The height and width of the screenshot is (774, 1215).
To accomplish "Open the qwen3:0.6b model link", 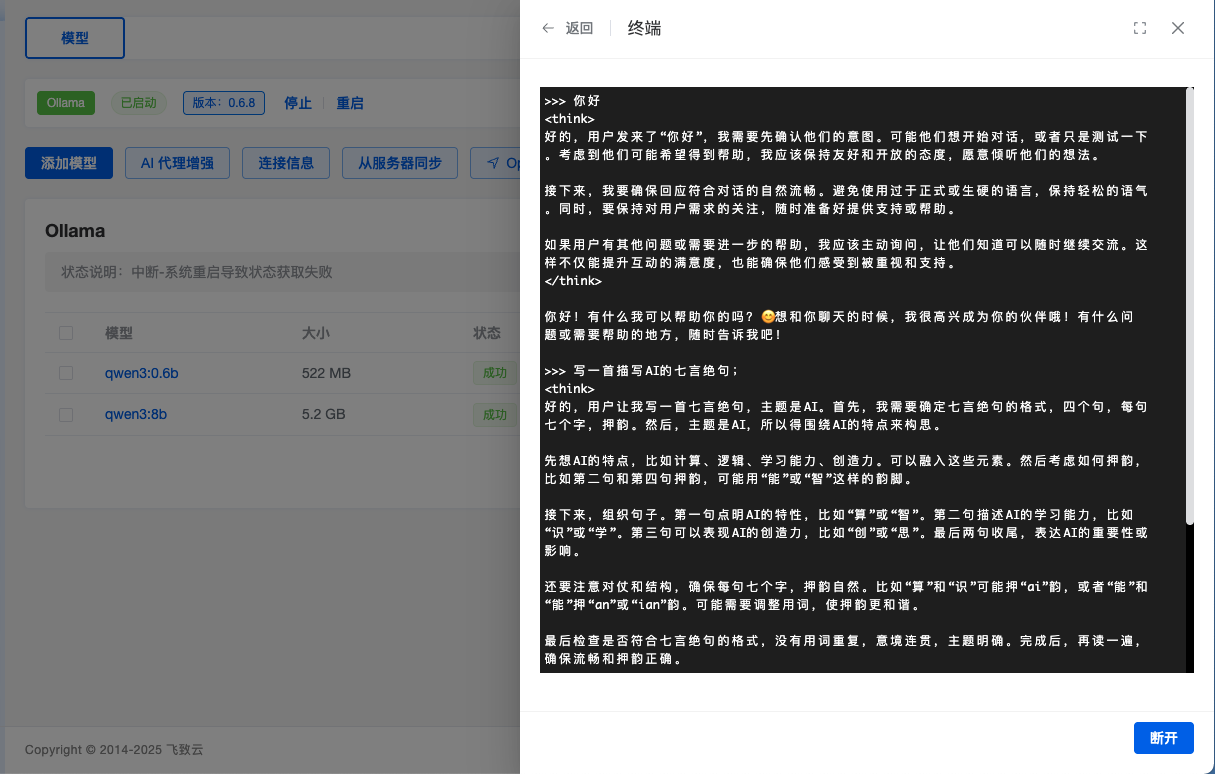I will (x=141, y=373).
